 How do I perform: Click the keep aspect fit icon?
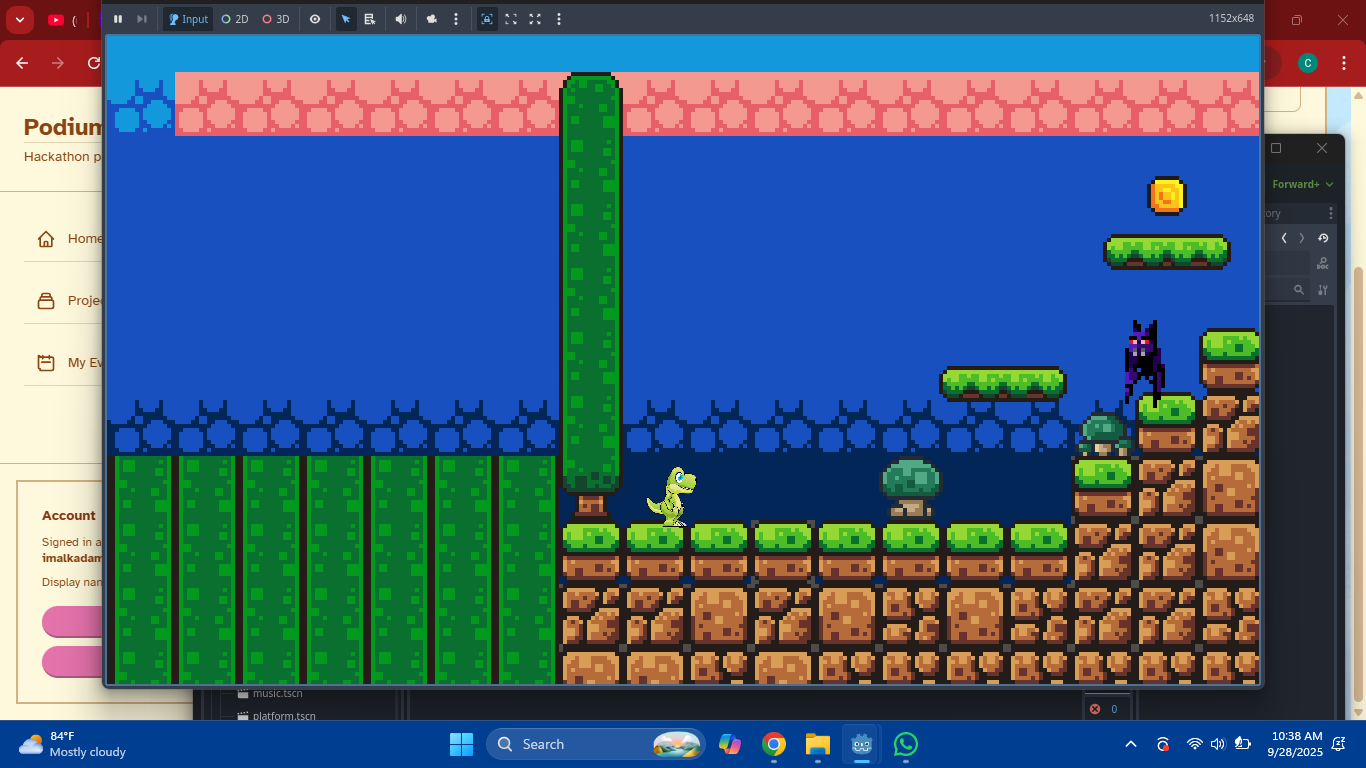click(511, 19)
